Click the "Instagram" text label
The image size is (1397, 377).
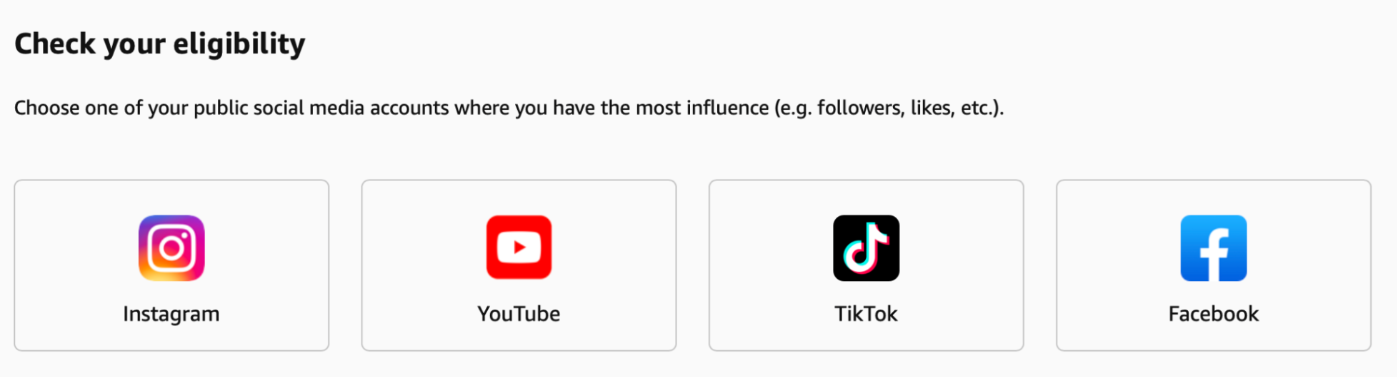171,314
